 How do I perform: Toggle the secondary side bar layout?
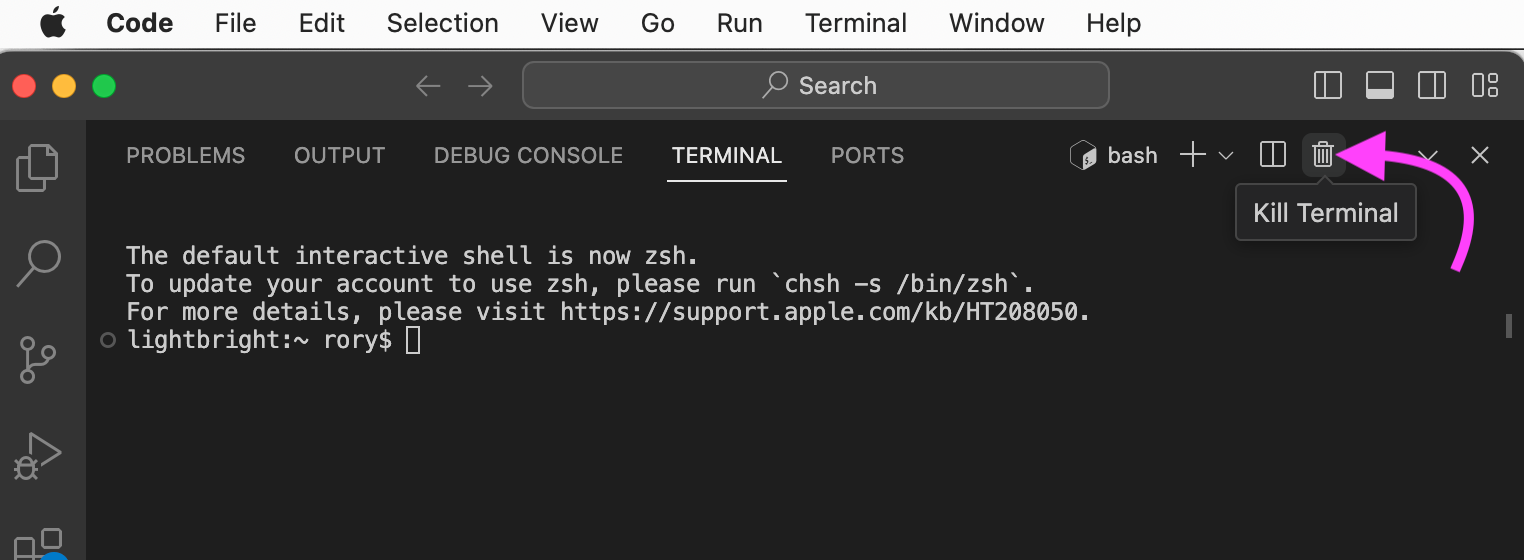[x=1432, y=86]
